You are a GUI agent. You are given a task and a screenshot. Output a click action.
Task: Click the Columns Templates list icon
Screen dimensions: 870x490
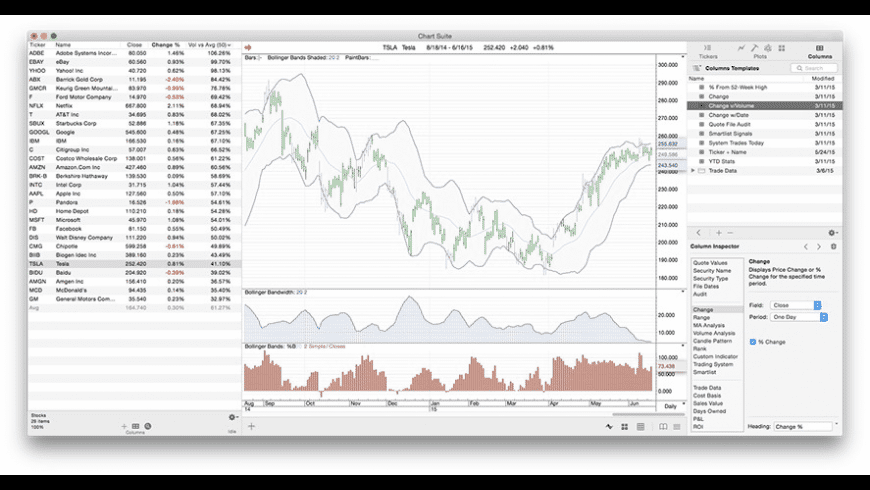[x=696, y=68]
